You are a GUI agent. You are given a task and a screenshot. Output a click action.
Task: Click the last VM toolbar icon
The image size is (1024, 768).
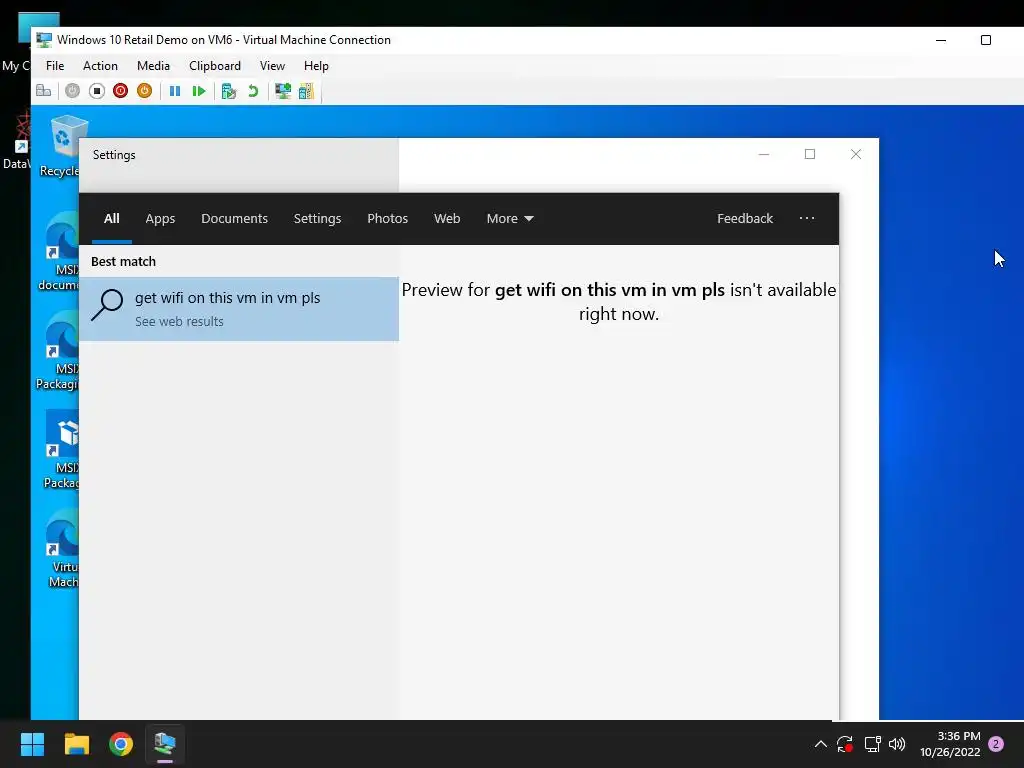(x=306, y=91)
